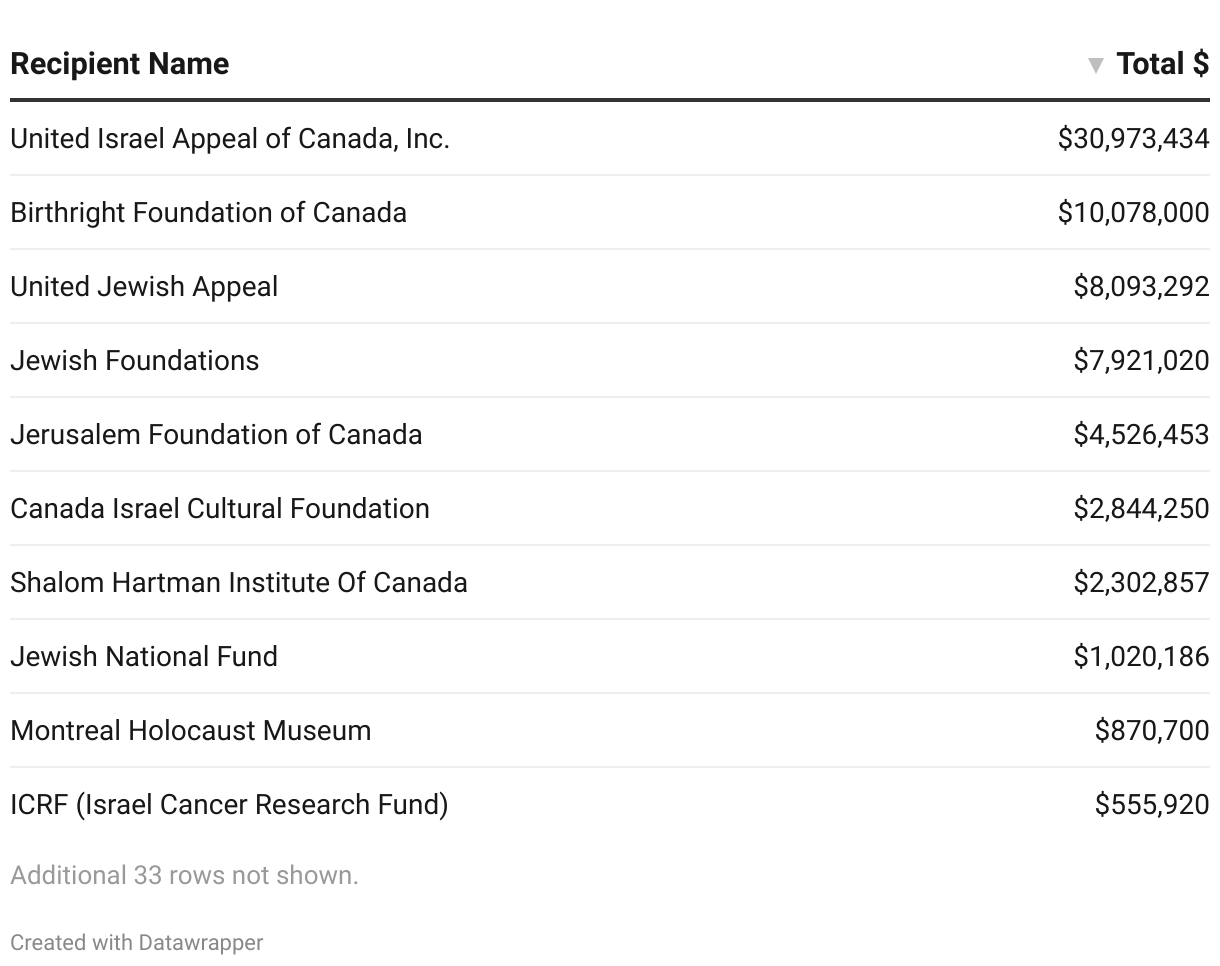1220x966 pixels.
Task: Select the Montreal Holocaust Museum entry
Action: point(190,730)
